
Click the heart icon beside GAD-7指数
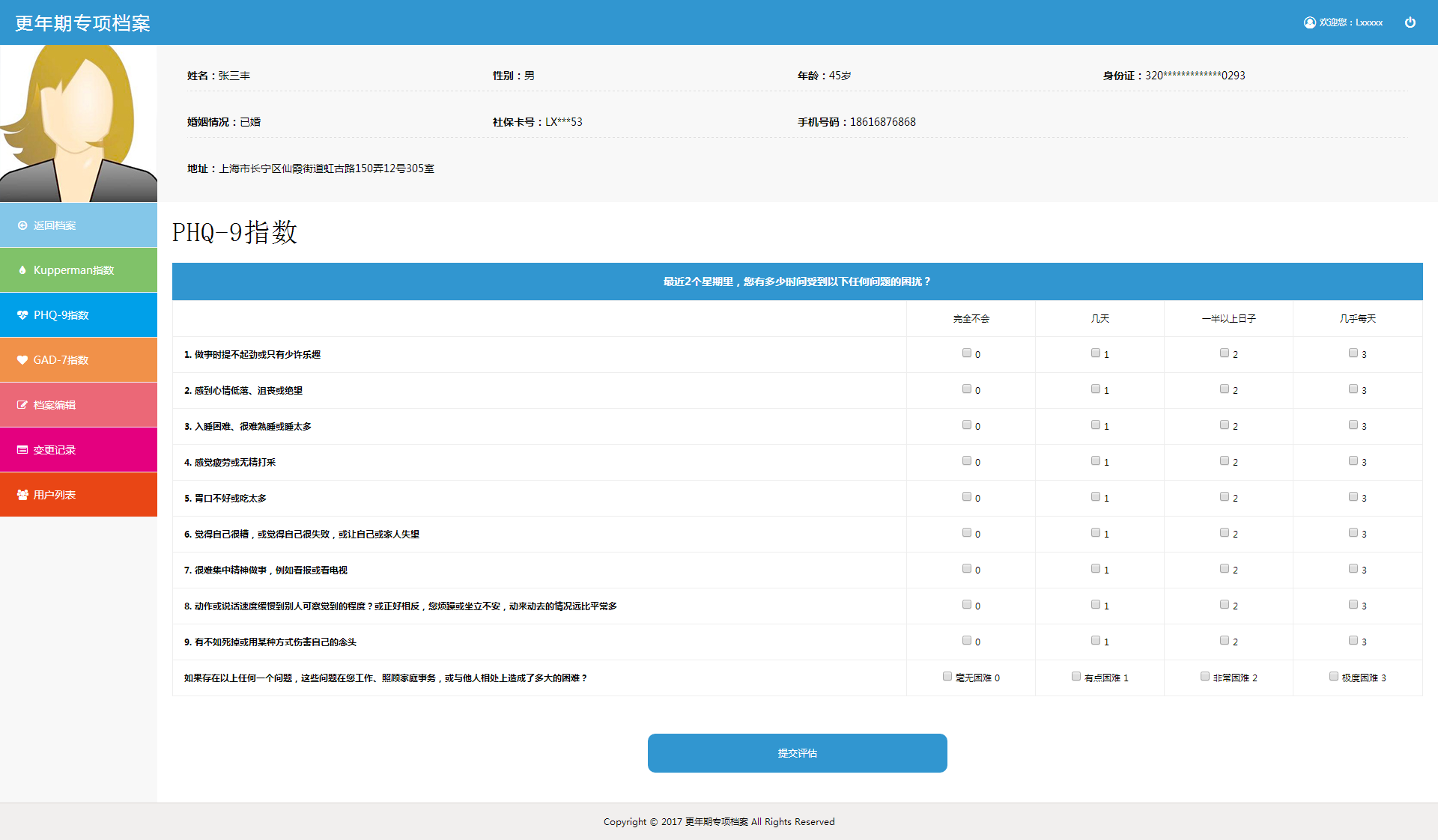22,360
